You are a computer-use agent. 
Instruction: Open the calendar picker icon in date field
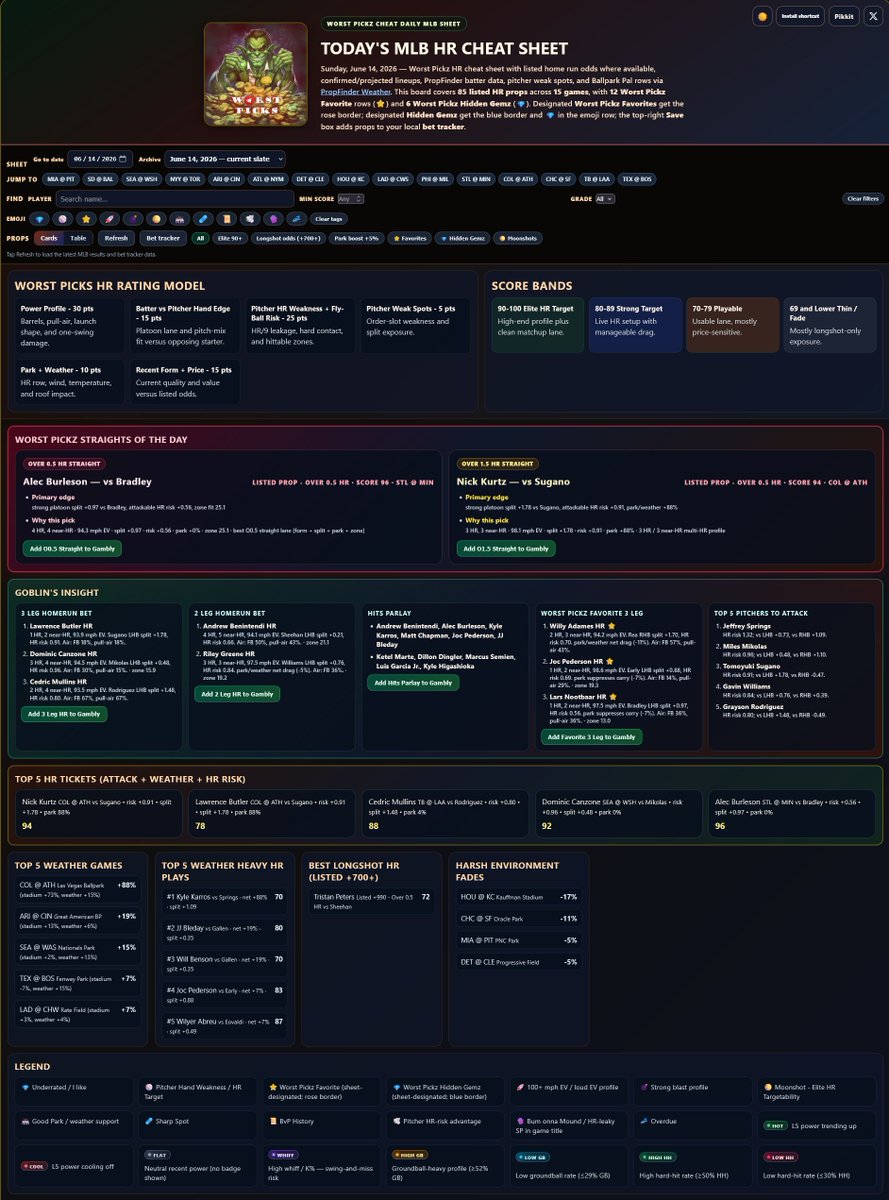click(123, 158)
